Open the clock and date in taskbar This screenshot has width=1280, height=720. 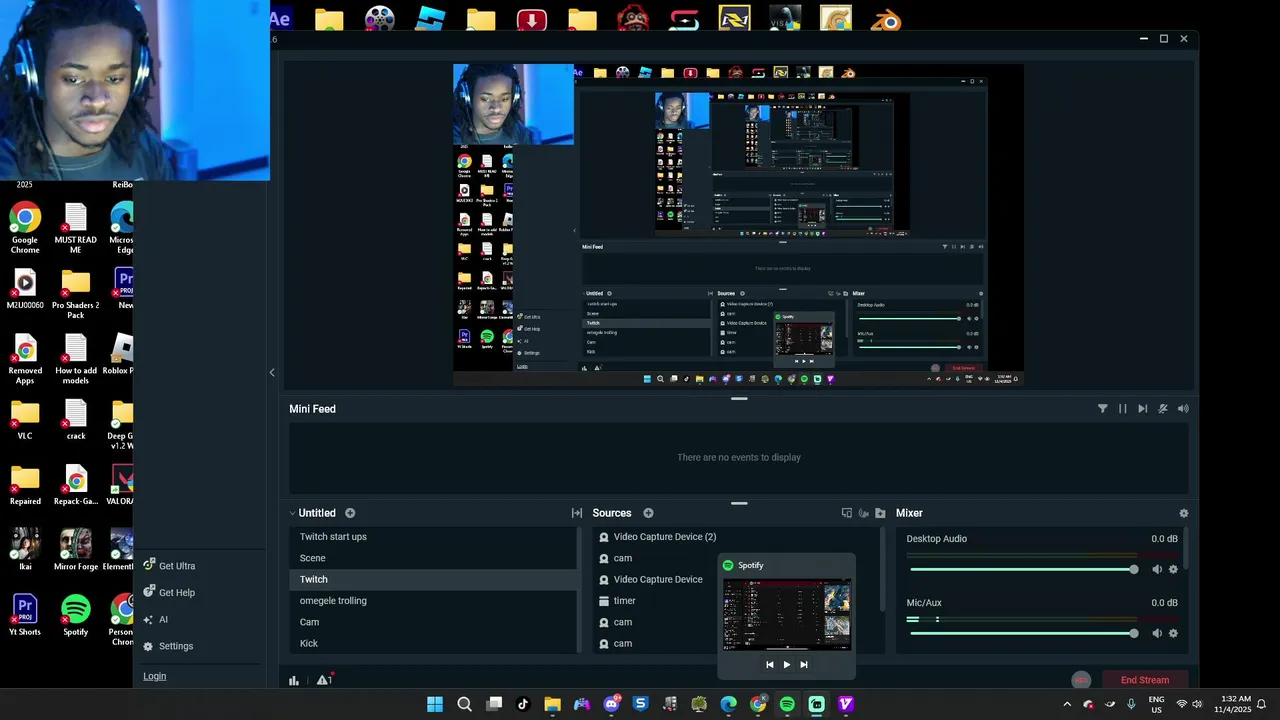coord(1233,704)
